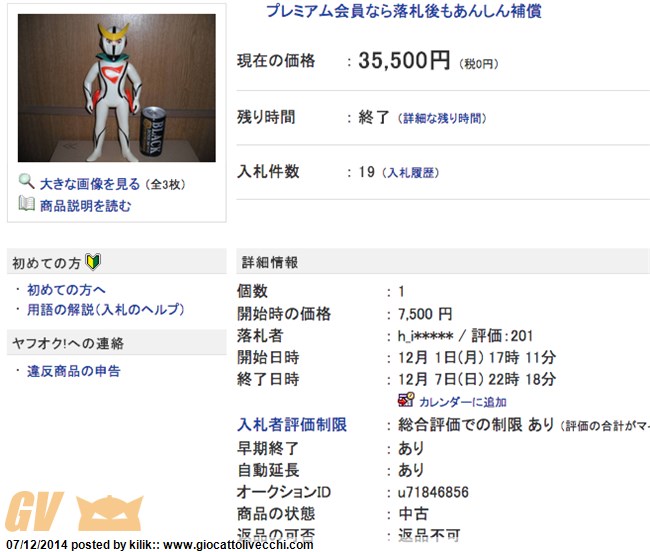
Task: Open 入札履歴 bid history link
Action: [x=411, y=172]
